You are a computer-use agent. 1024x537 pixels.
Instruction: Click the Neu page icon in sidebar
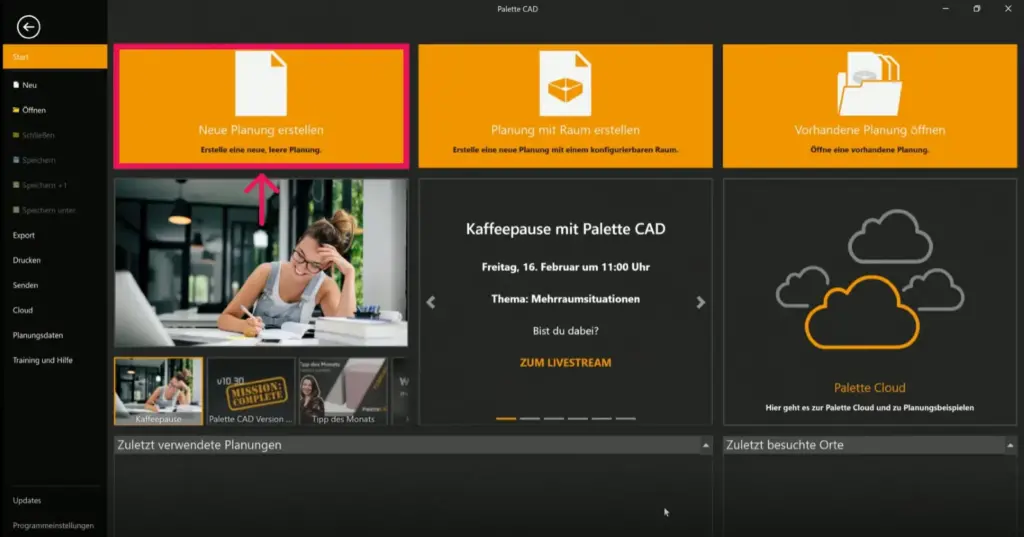click(16, 85)
